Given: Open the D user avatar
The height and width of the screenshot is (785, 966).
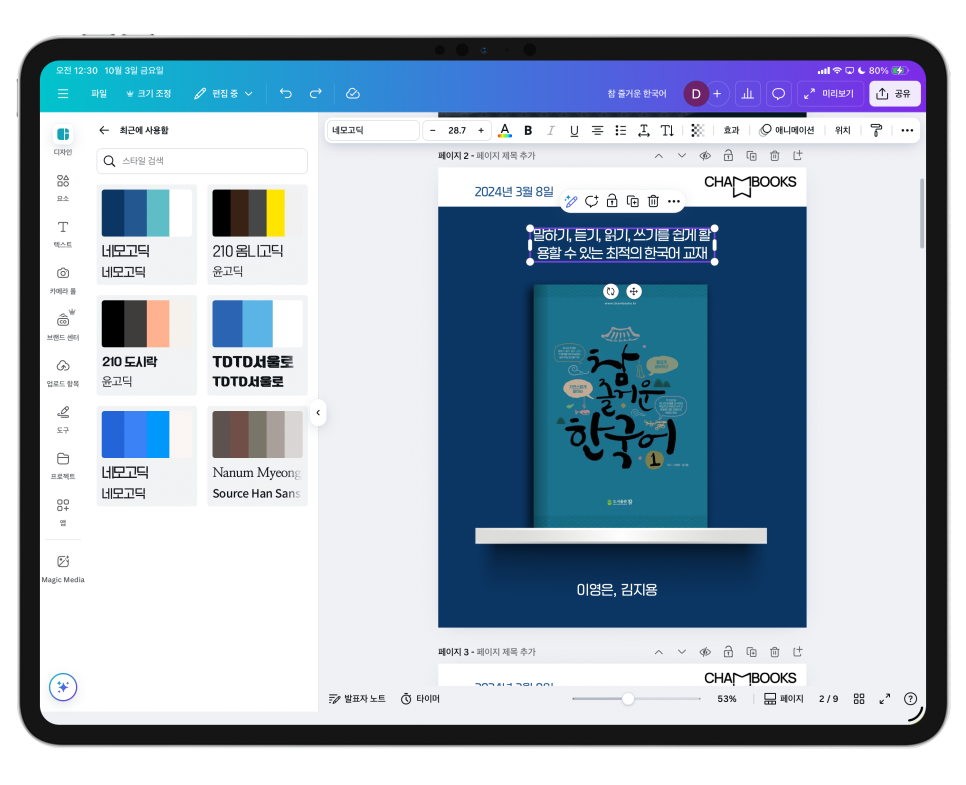Looking at the screenshot, I should click(696, 94).
